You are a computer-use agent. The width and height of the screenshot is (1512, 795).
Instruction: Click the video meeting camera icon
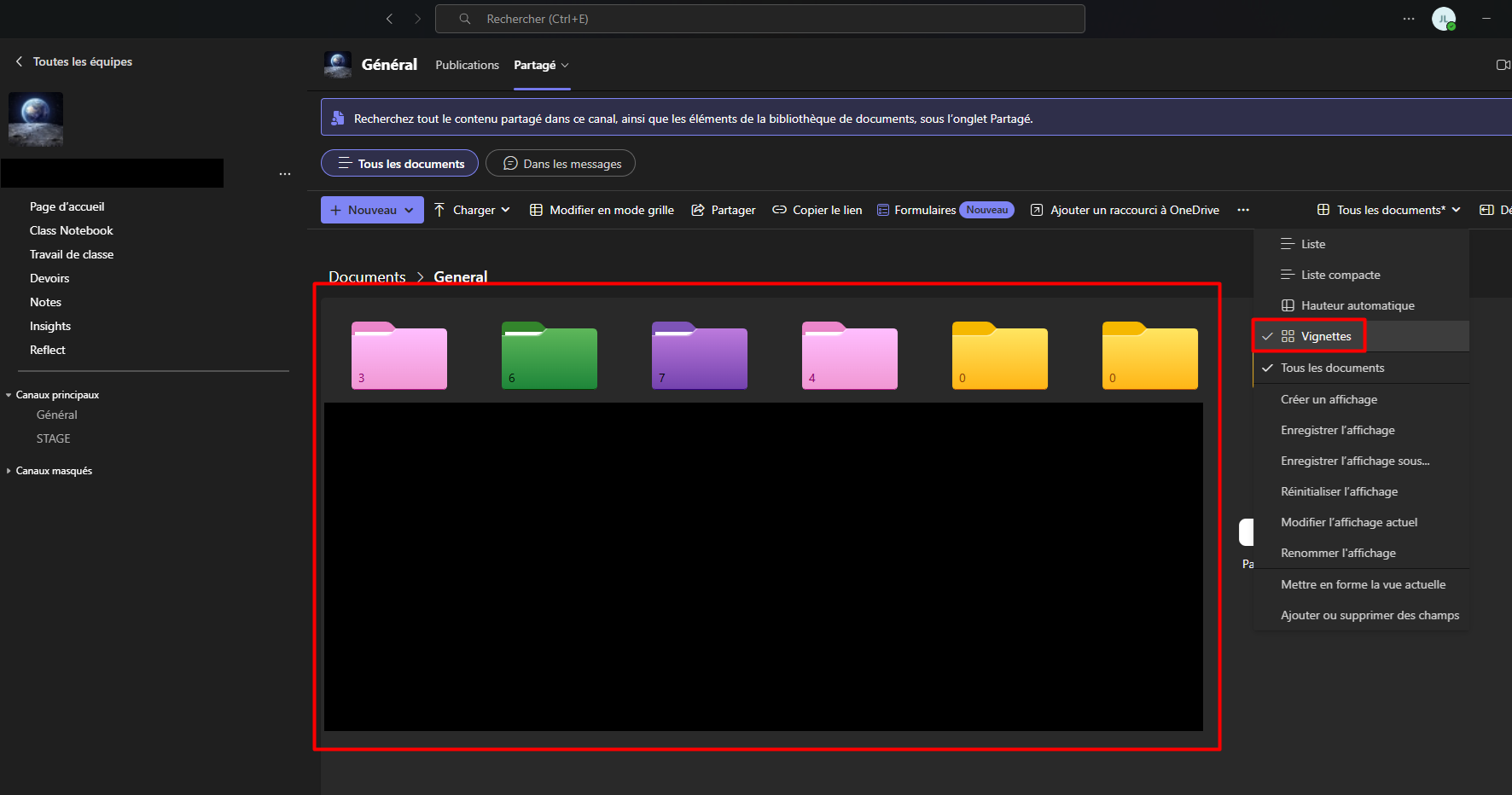[x=1503, y=65]
